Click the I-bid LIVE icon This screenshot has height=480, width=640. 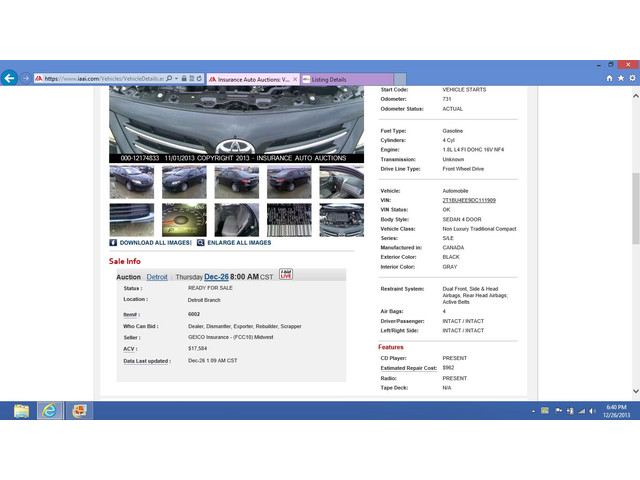286,274
